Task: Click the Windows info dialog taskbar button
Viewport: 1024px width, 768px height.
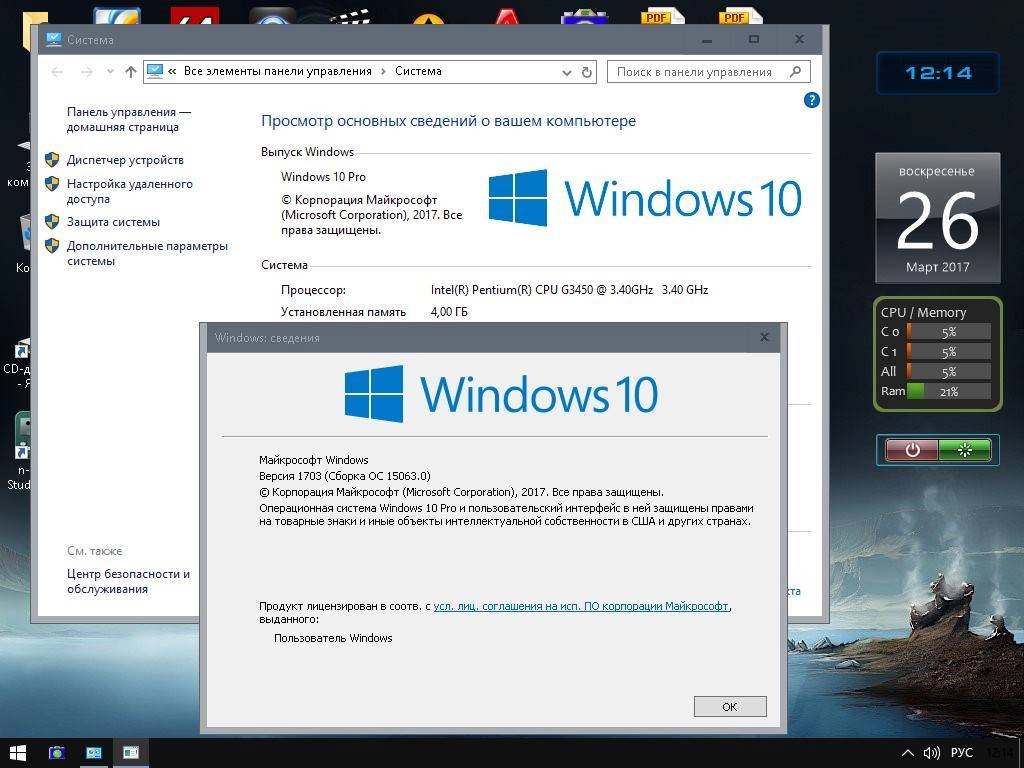Action: [131, 753]
